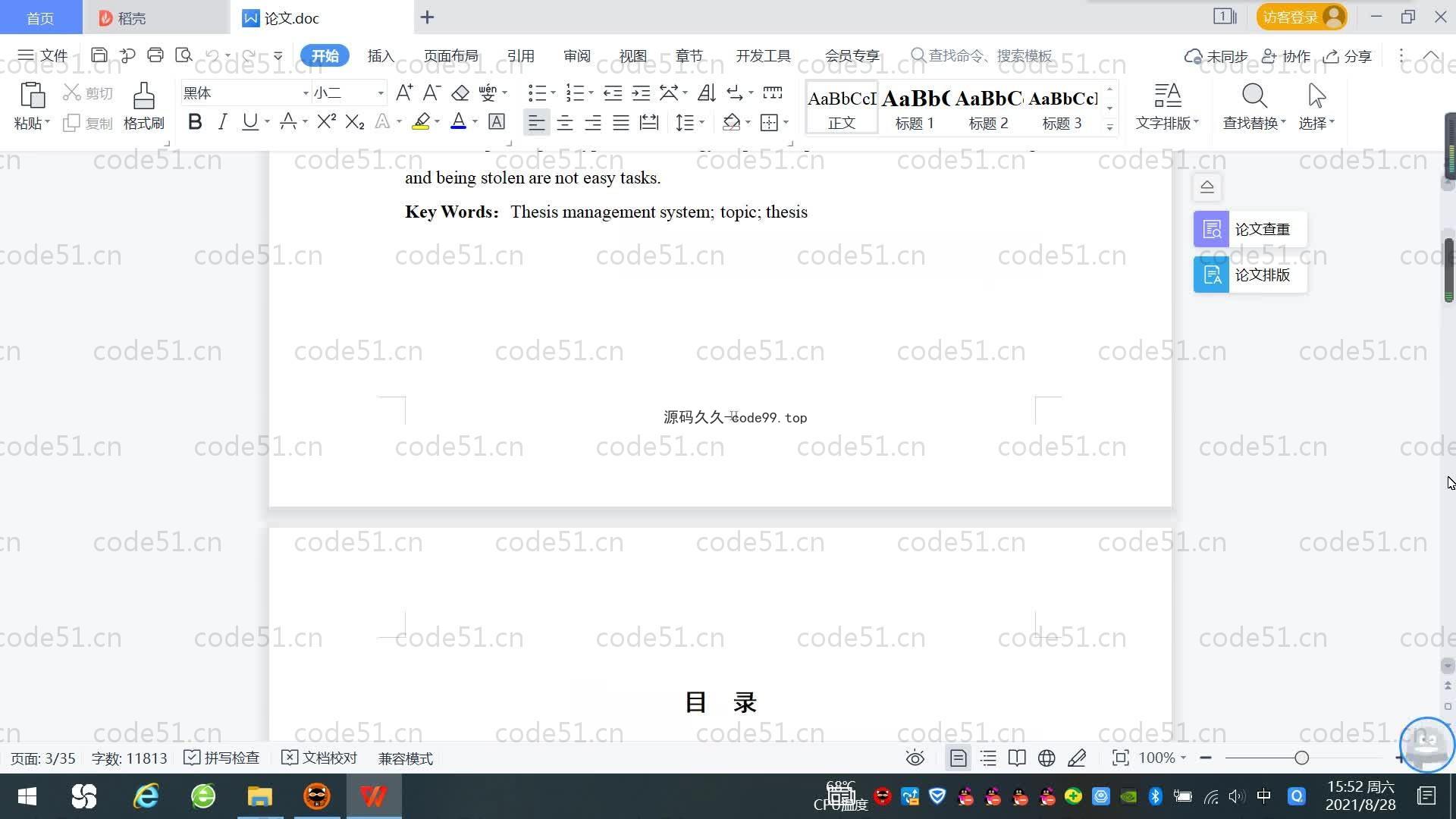The width and height of the screenshot is (1456, 819).
Task: Click the increase indent icon
Action: pos(641,93)
